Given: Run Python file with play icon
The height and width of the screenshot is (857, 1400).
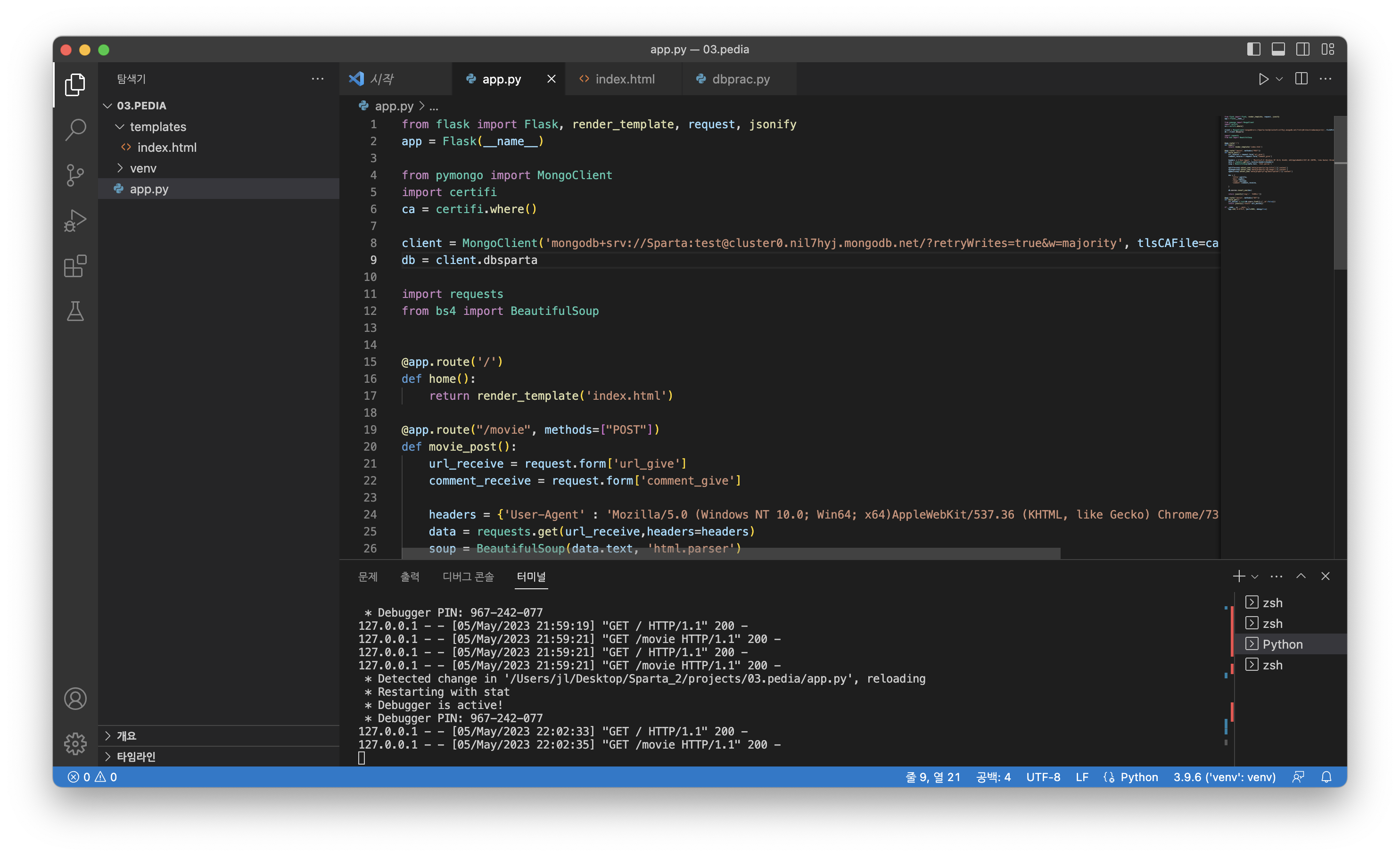Looking at the screenshot, I should pos(1263,79).
